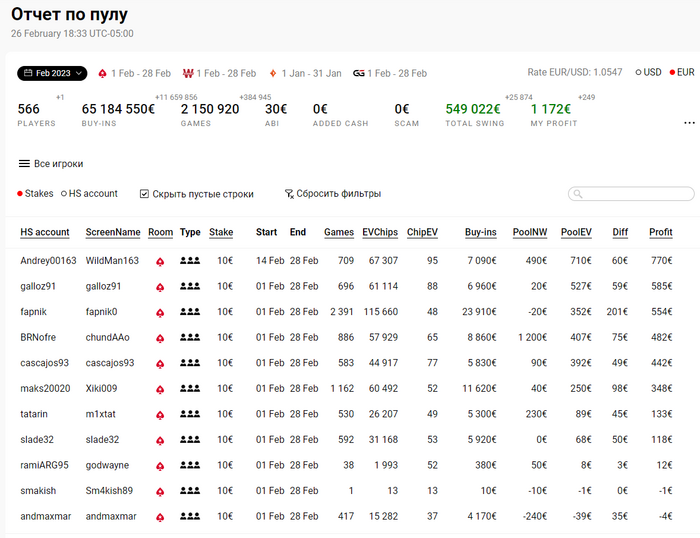Open the three-dots more options menu
Screen dimensions: 700x538
pyautogui.click(x=689, y=122)
